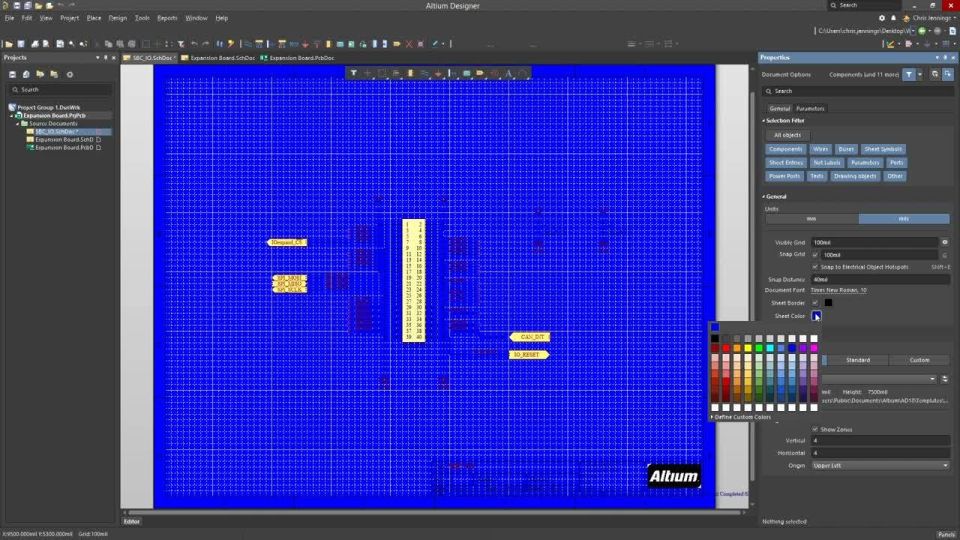
Task: Toggle Visible Grid eye icon
Action: click(x=945, y=242)
